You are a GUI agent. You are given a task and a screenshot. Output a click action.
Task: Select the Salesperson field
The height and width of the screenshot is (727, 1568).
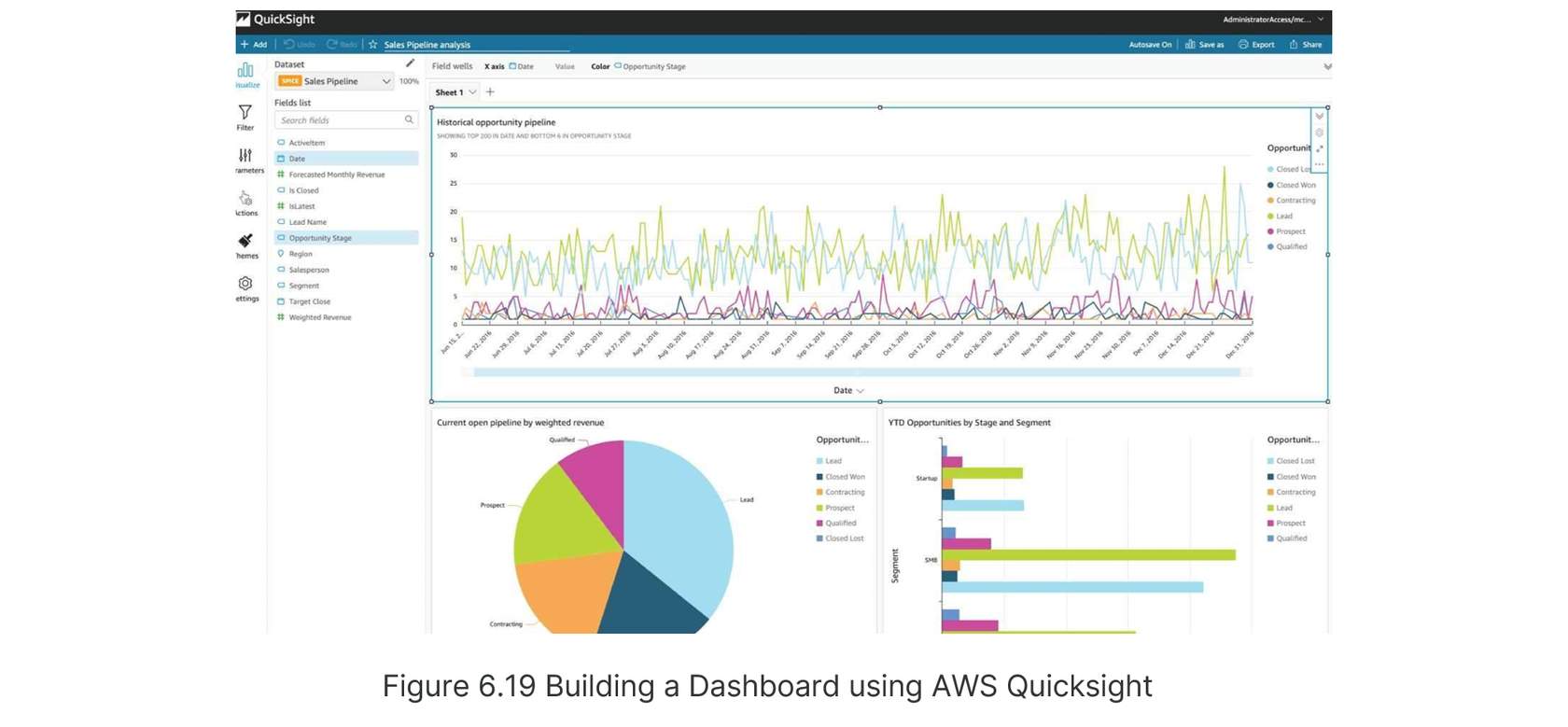pos(346,270)
